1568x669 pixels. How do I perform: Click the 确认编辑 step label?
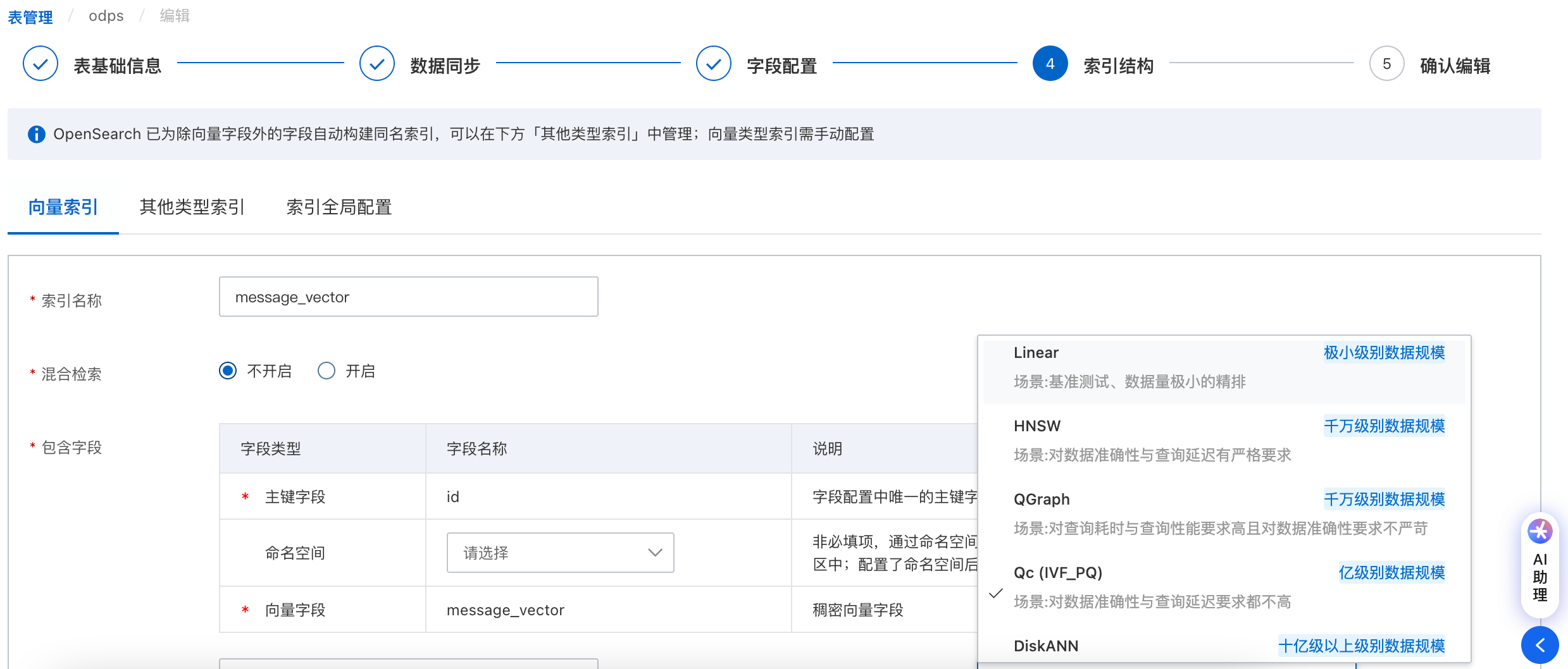pyautogui.click(x=1455, y=66)
